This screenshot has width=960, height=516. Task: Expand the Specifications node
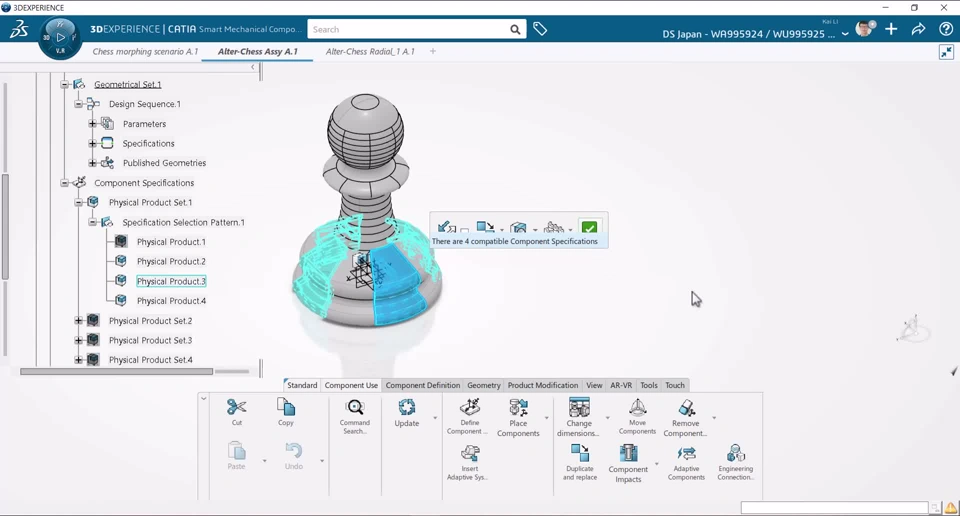(92, 143)
